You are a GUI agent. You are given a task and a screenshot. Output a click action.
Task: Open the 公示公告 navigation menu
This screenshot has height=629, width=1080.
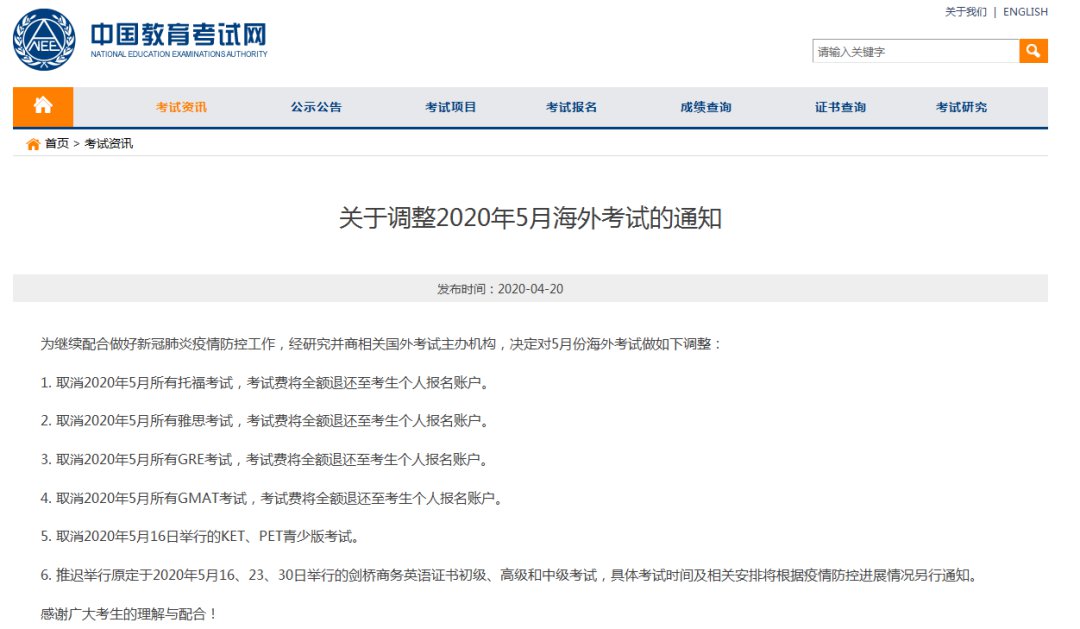[x=316, y=107]
